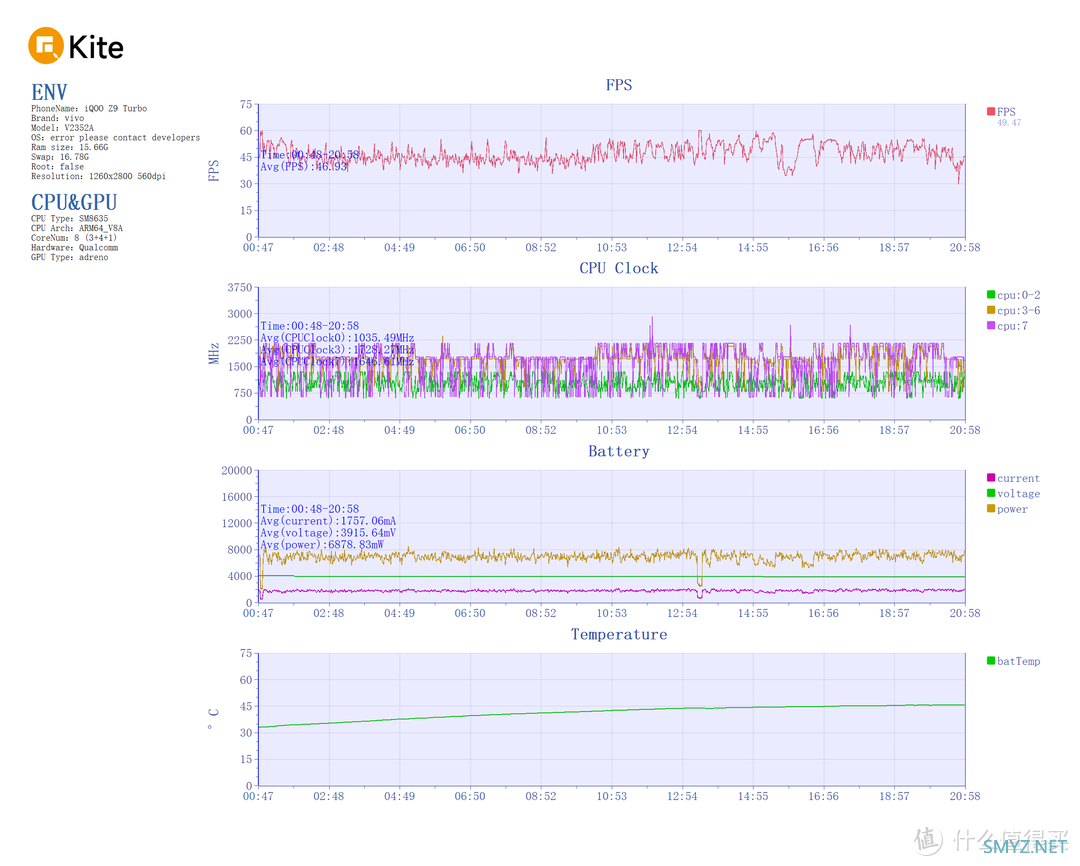Click the green cpu:0-2 legend swatch
The image size is (1080, 866).
point(991,295)
